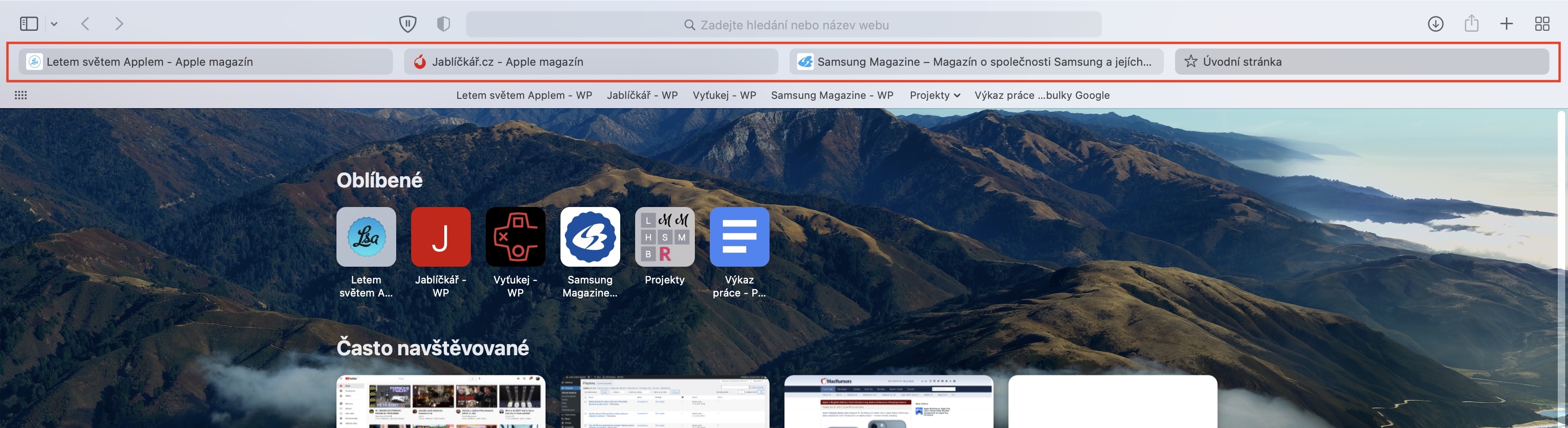Show favorites grid icon in the bookmarks bar

point(21,95)
